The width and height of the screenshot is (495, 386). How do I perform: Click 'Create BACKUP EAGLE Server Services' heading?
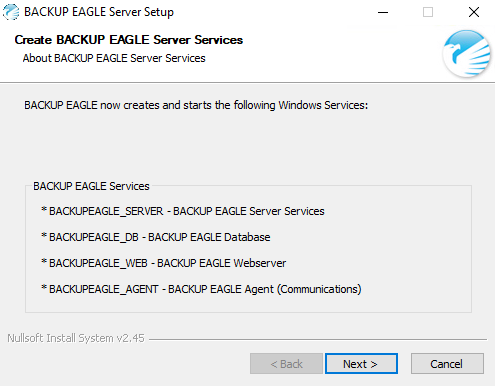pos(129,40)
